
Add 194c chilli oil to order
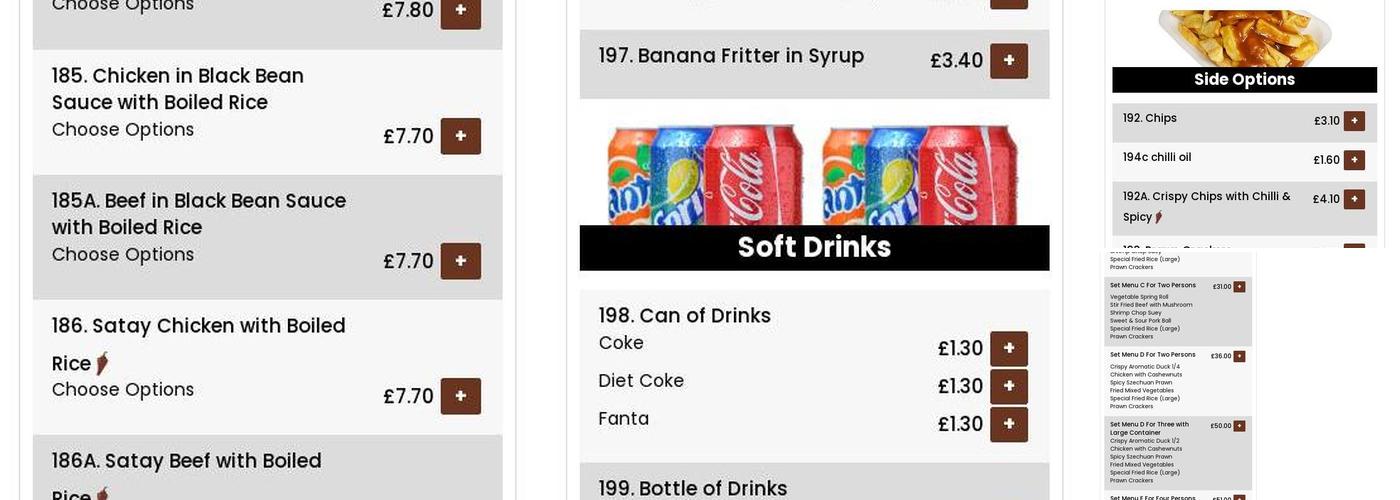point(1354,160)
